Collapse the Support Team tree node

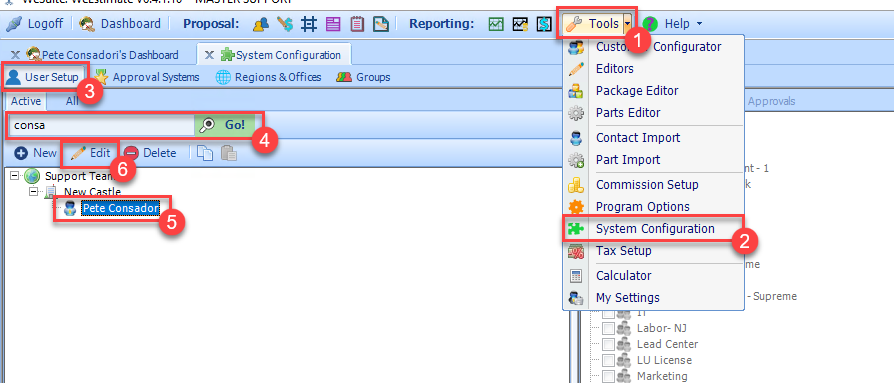(15, 176)
